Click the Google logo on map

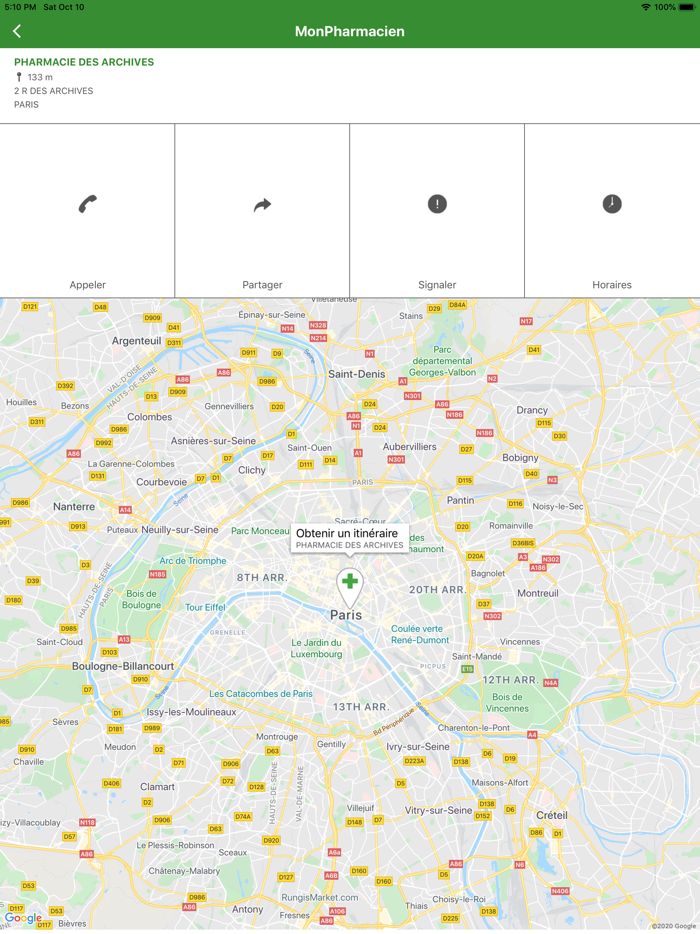(x=23, y=918)
